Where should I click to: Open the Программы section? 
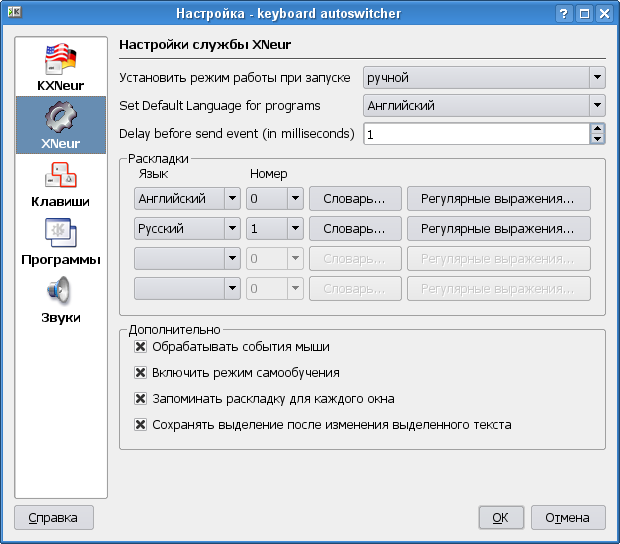click(61, 241)
